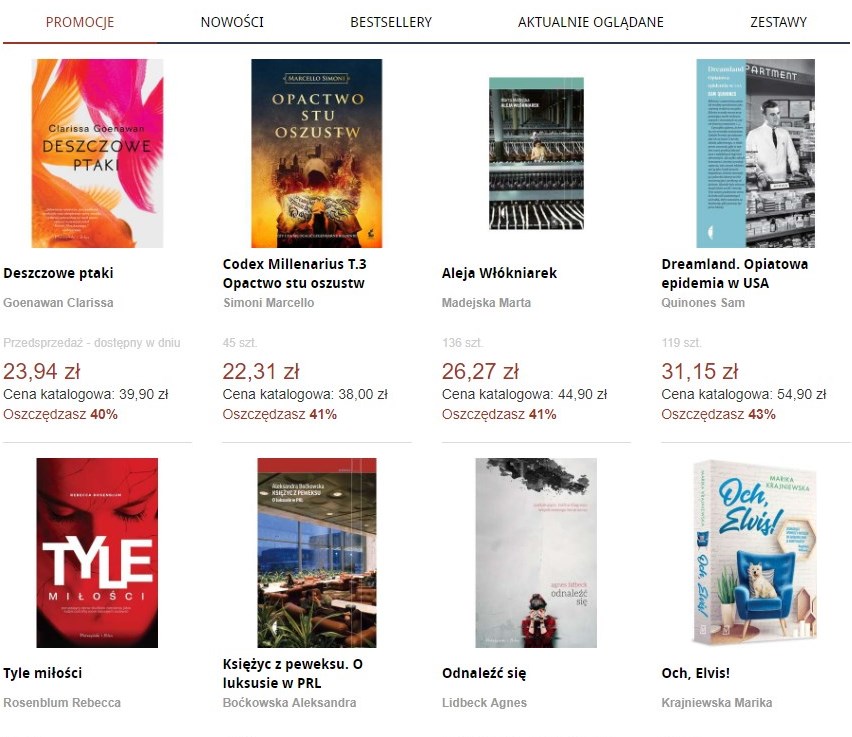Viewport: 852px width, 737px height.
Task: Click the Promocje tab
Action: (x=80, y=22)
